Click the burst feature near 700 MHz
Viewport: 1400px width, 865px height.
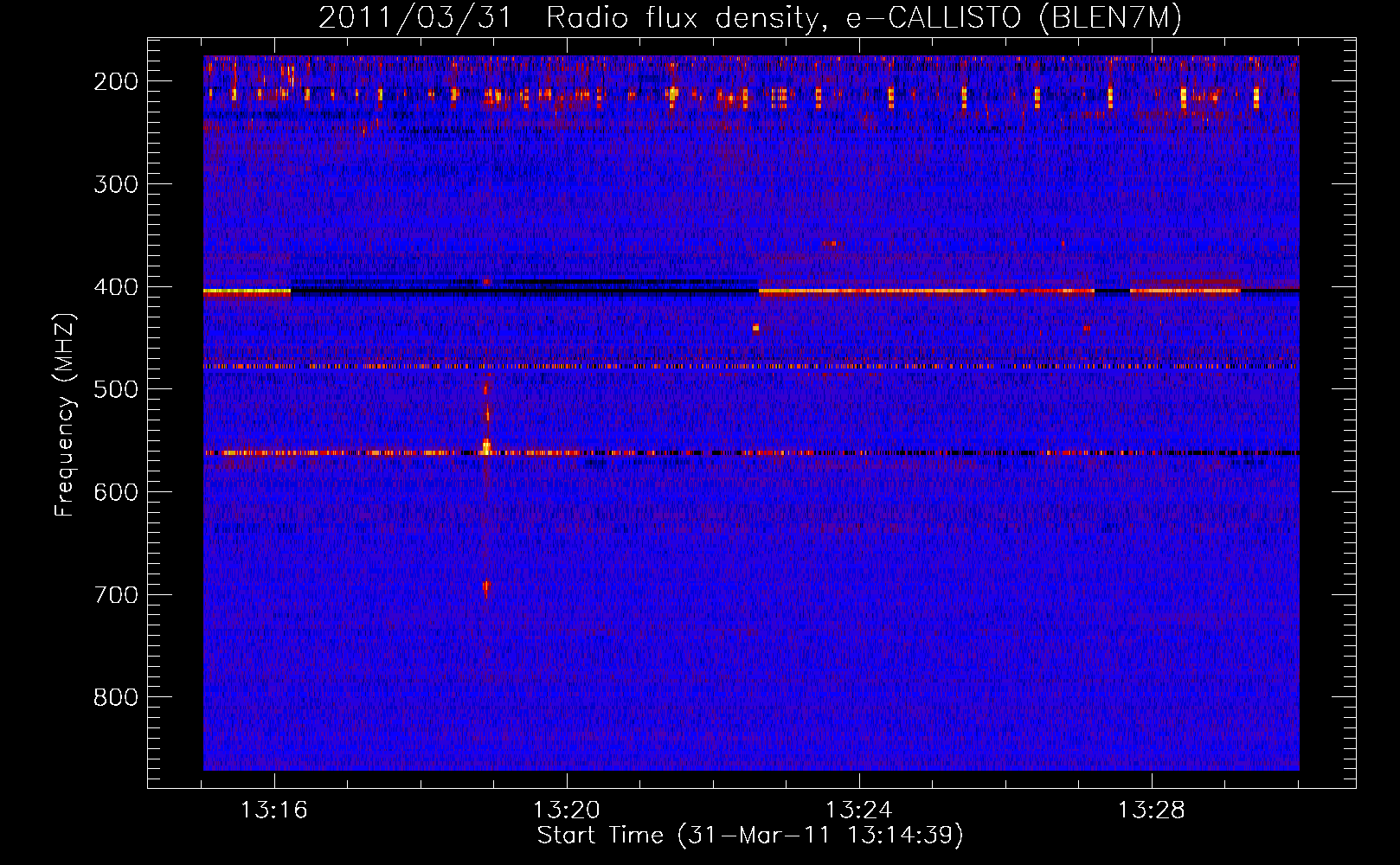pyautogui.click(x=486, y=588)
